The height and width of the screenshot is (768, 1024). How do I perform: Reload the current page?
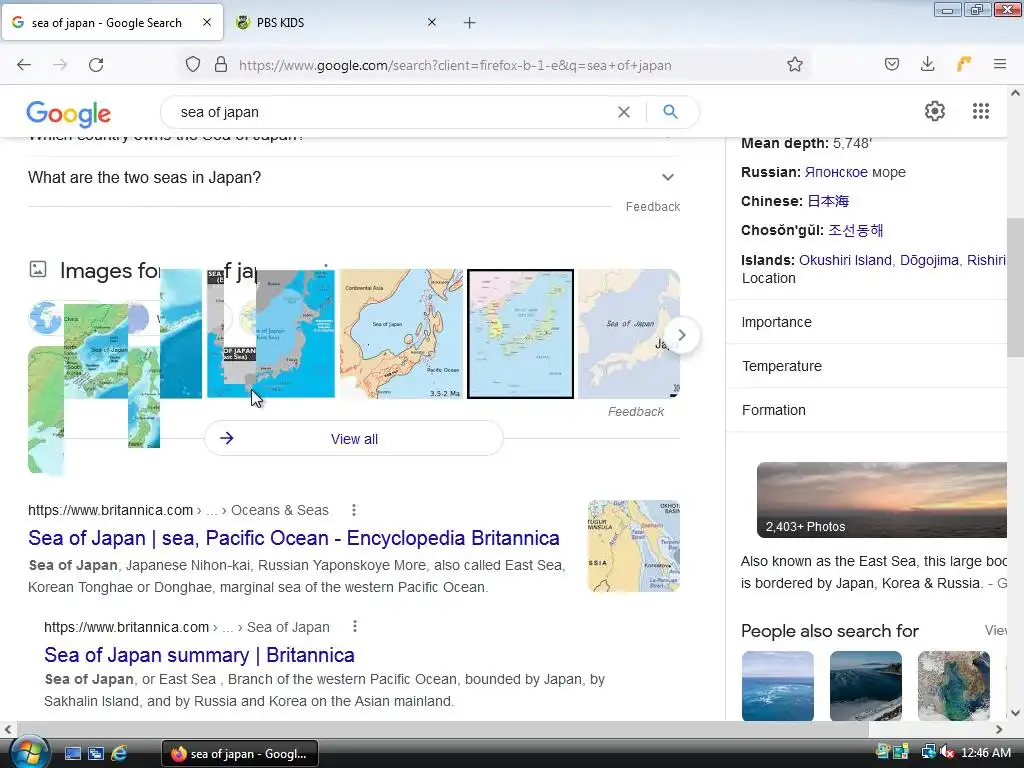coord(96,65)
